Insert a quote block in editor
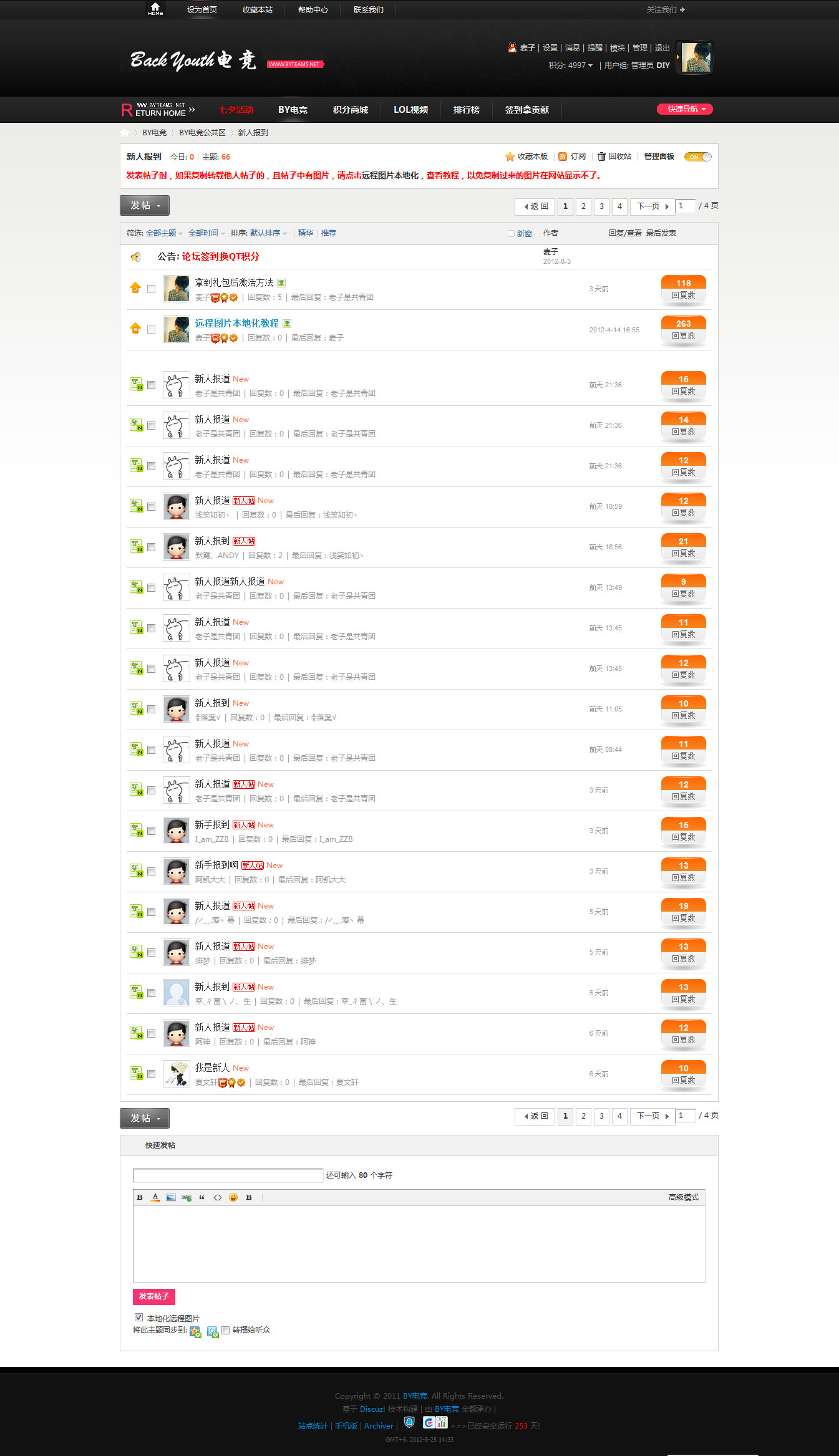Screen dimensions: 839x1456 pos(201,1197)
